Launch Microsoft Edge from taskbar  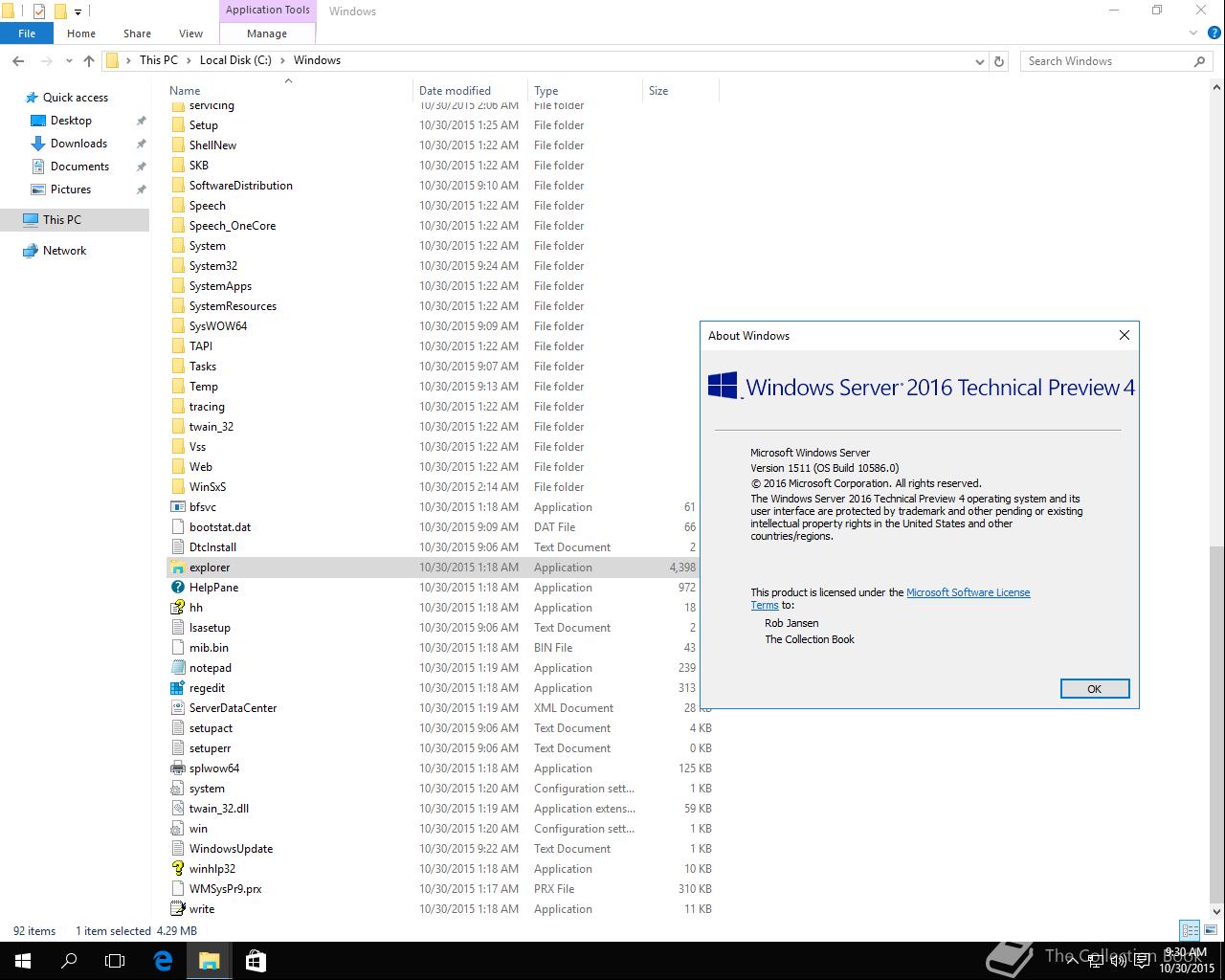pyautogui.click(x=163, y=961)
